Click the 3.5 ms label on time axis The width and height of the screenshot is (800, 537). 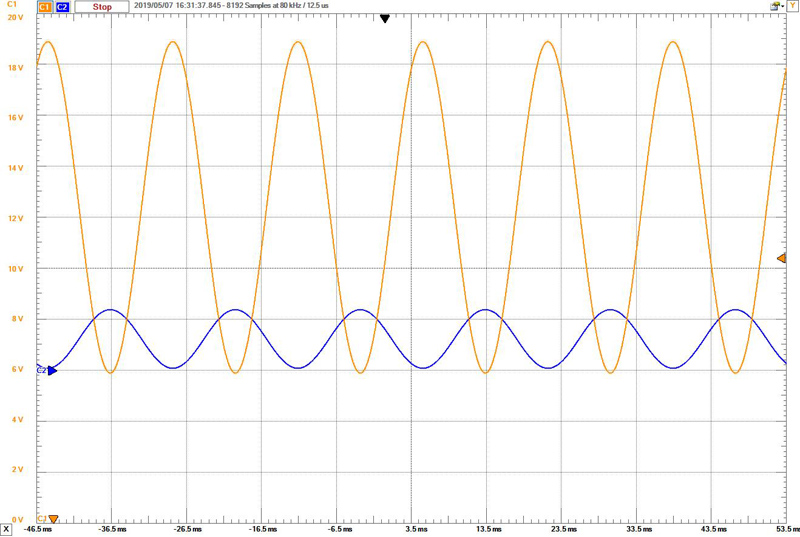[410, 527]
